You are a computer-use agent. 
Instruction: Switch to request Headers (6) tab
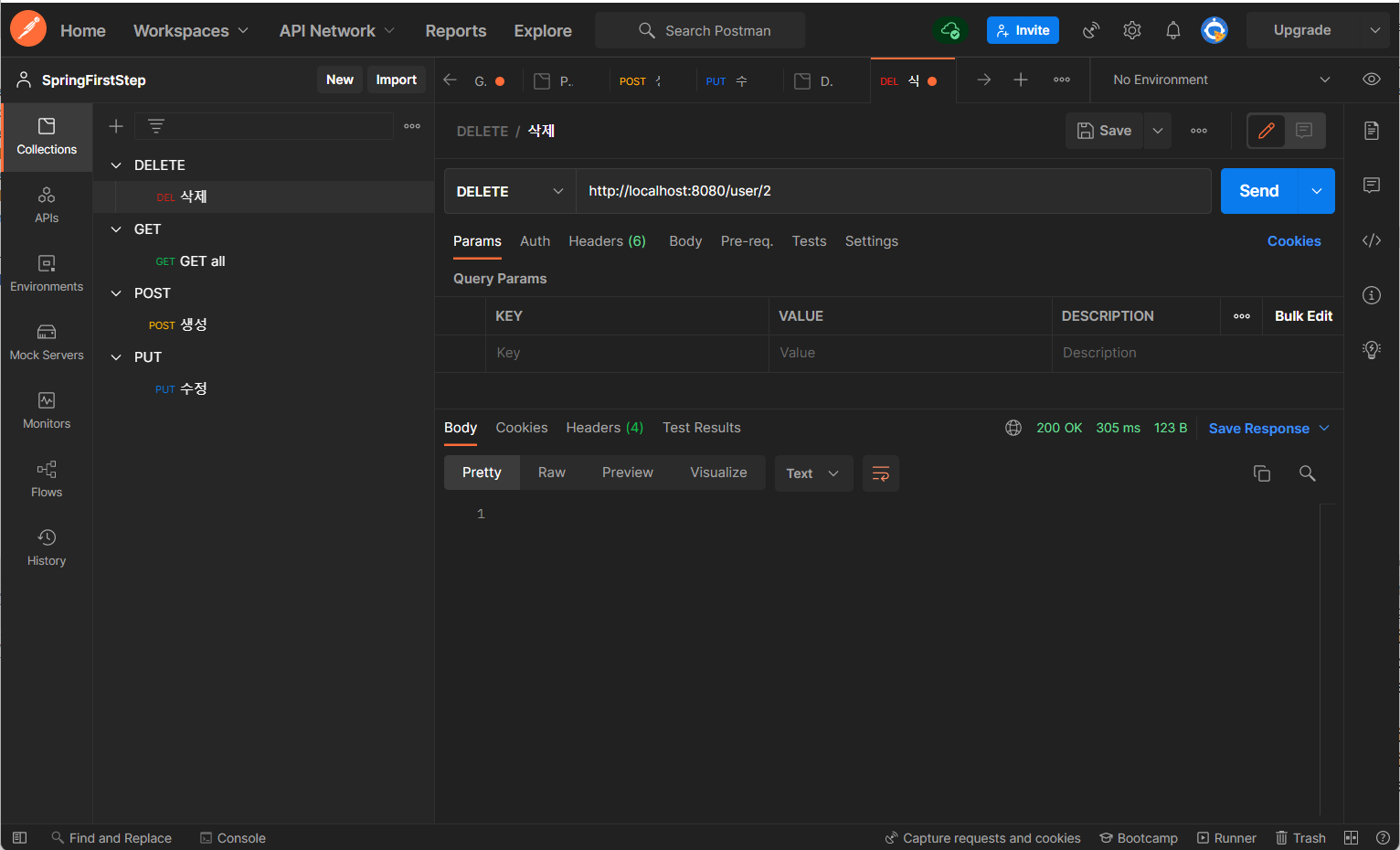click(x=607, y=241)
